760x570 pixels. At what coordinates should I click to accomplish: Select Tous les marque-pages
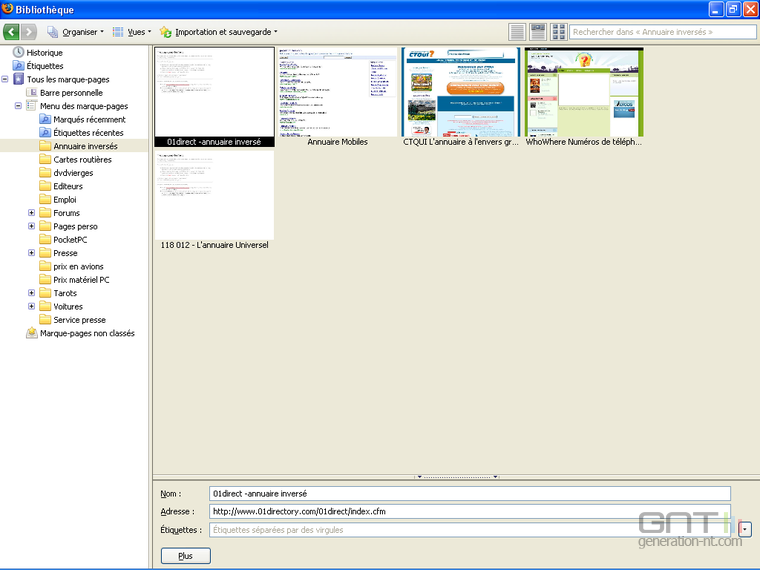click(x=62, y=79)
